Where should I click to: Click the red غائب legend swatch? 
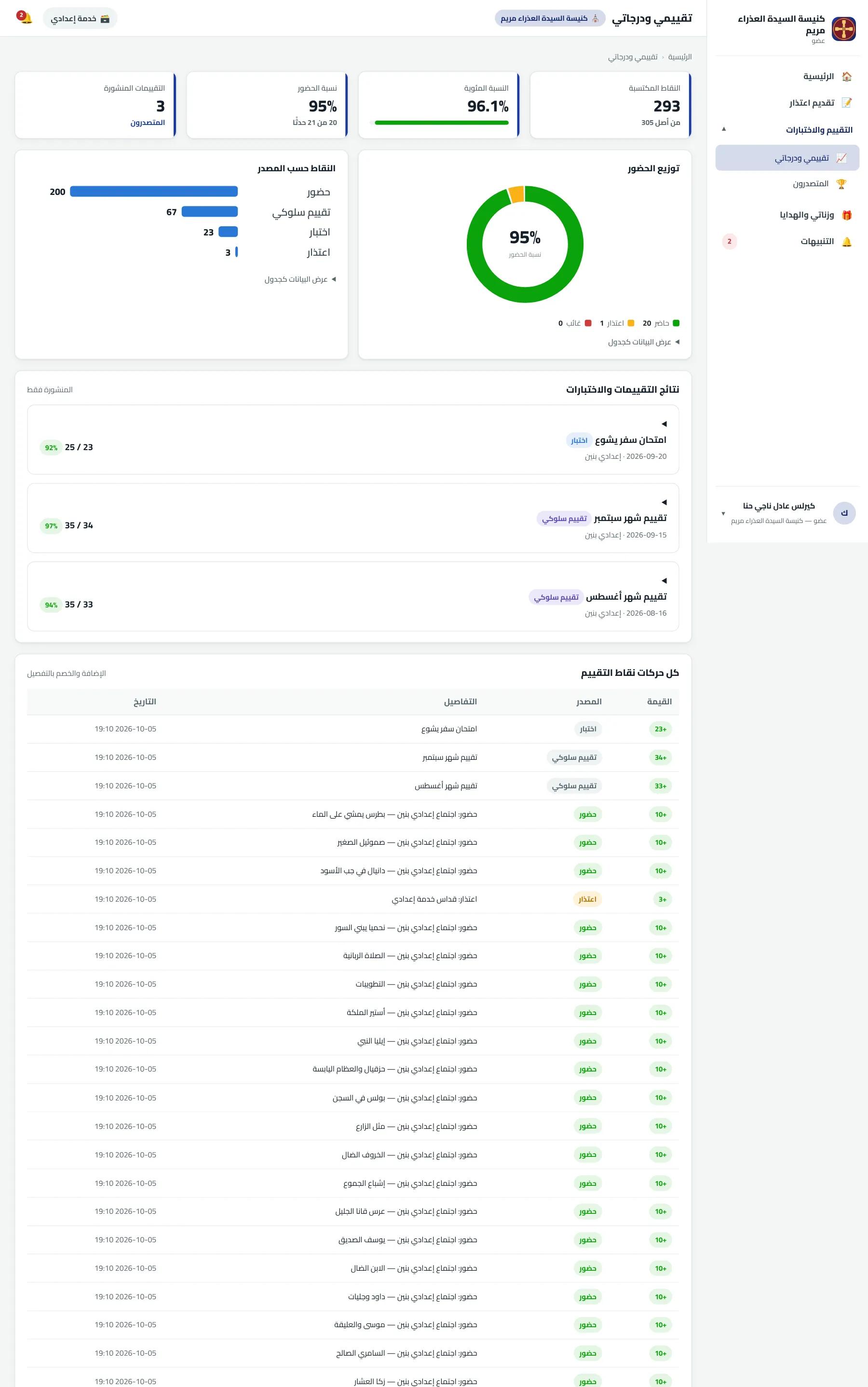pyautogui.click(x=588, y=323)
